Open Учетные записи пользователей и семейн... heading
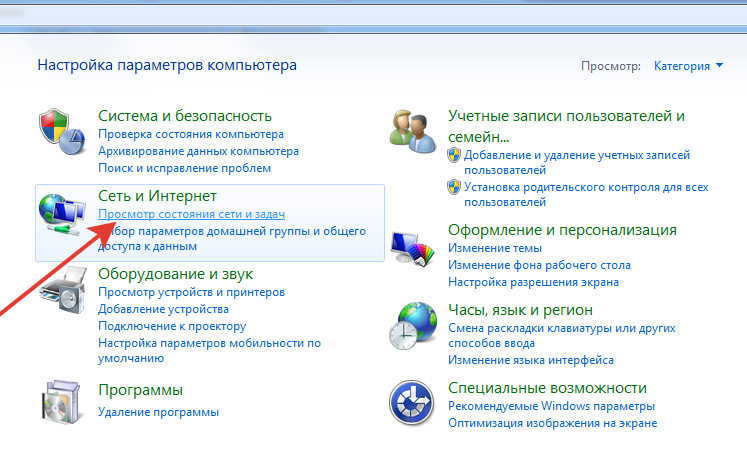The width and height of the screenshot is (747, 450). coord(566,126)
